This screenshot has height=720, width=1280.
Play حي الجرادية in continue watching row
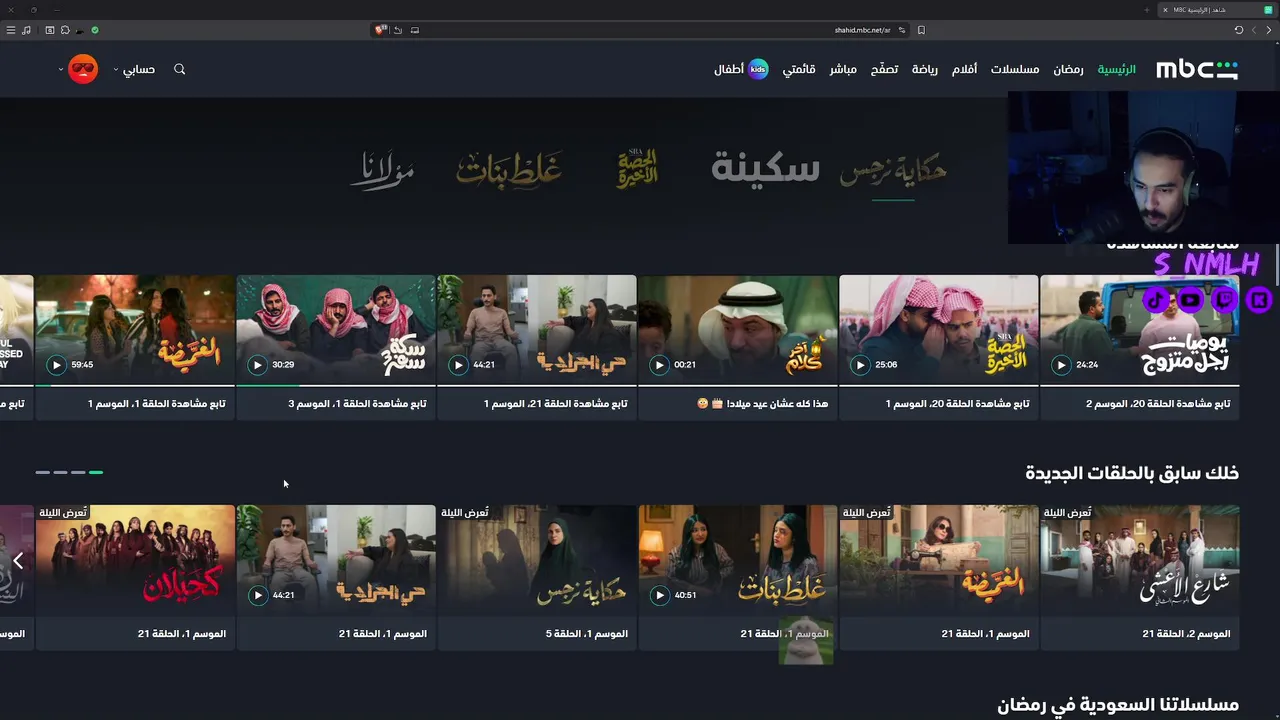click(458, 365)
